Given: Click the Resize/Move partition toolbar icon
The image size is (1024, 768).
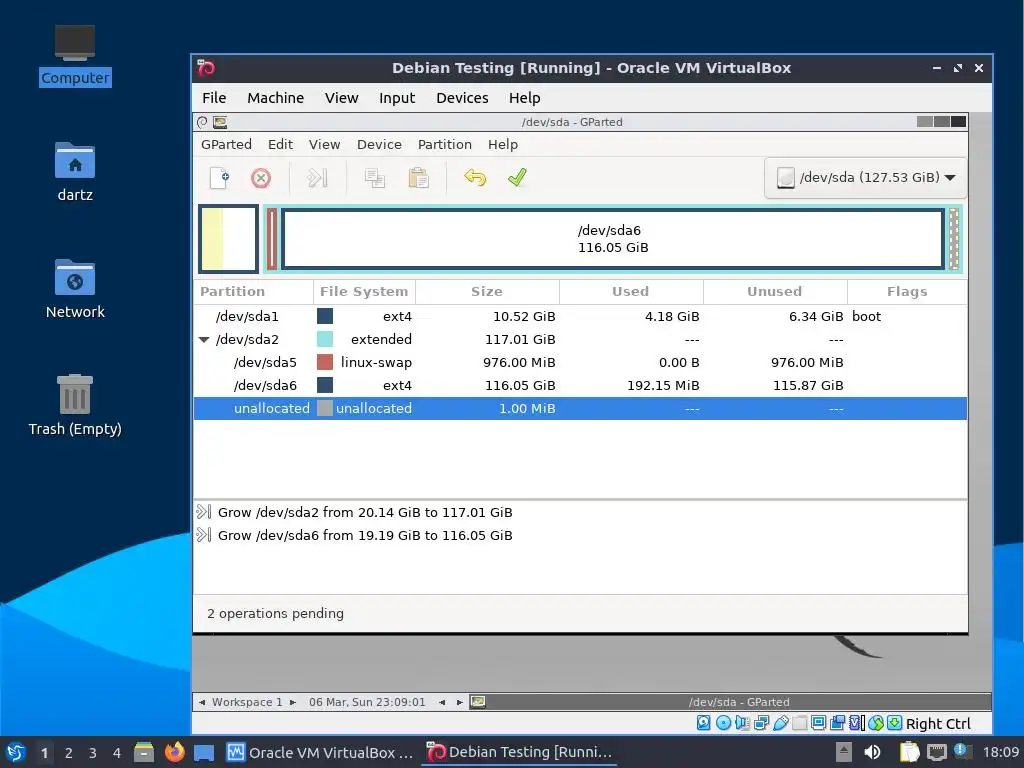Looking at the screenshot, I should pos(317,178).
